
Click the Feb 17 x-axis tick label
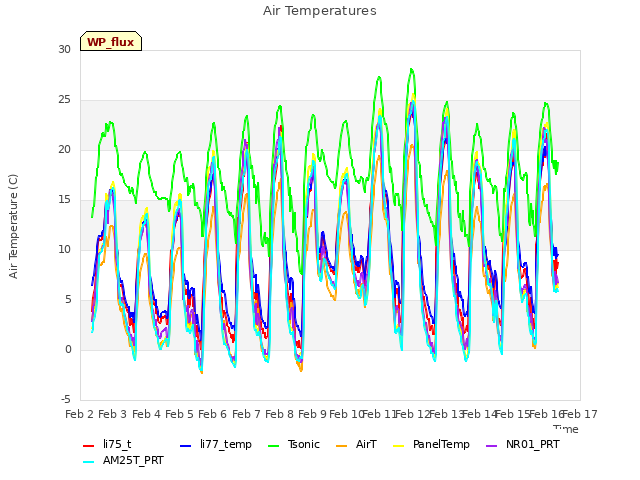coord(579,414)
